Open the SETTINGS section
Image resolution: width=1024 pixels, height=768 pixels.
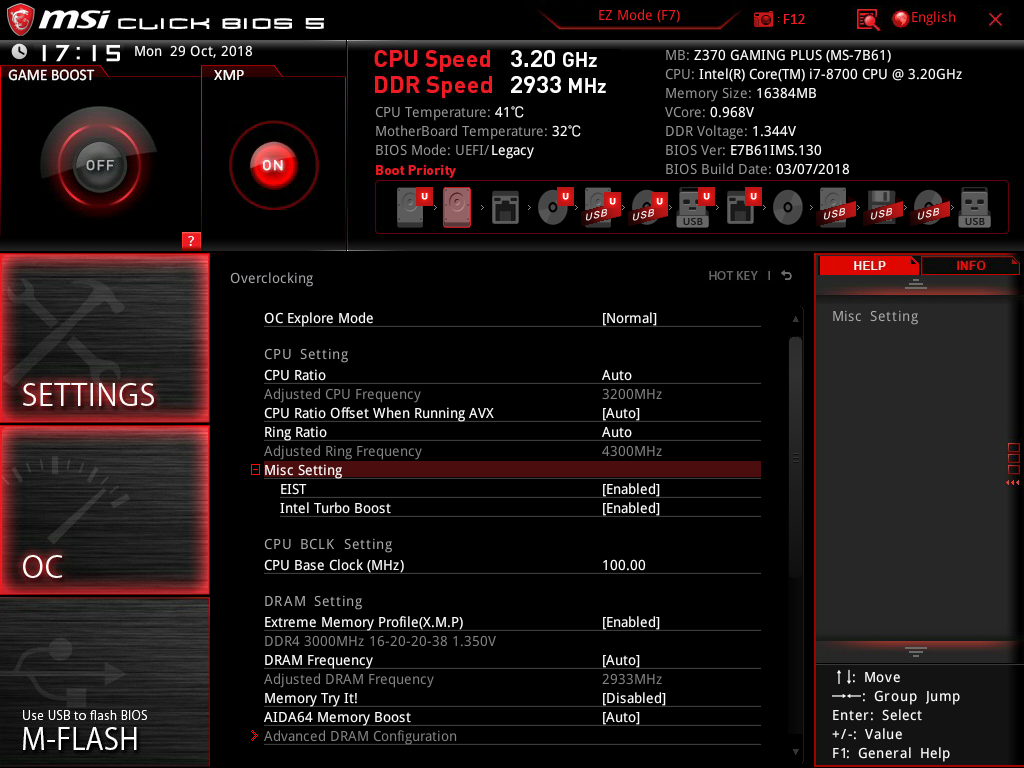coord(105,338)
